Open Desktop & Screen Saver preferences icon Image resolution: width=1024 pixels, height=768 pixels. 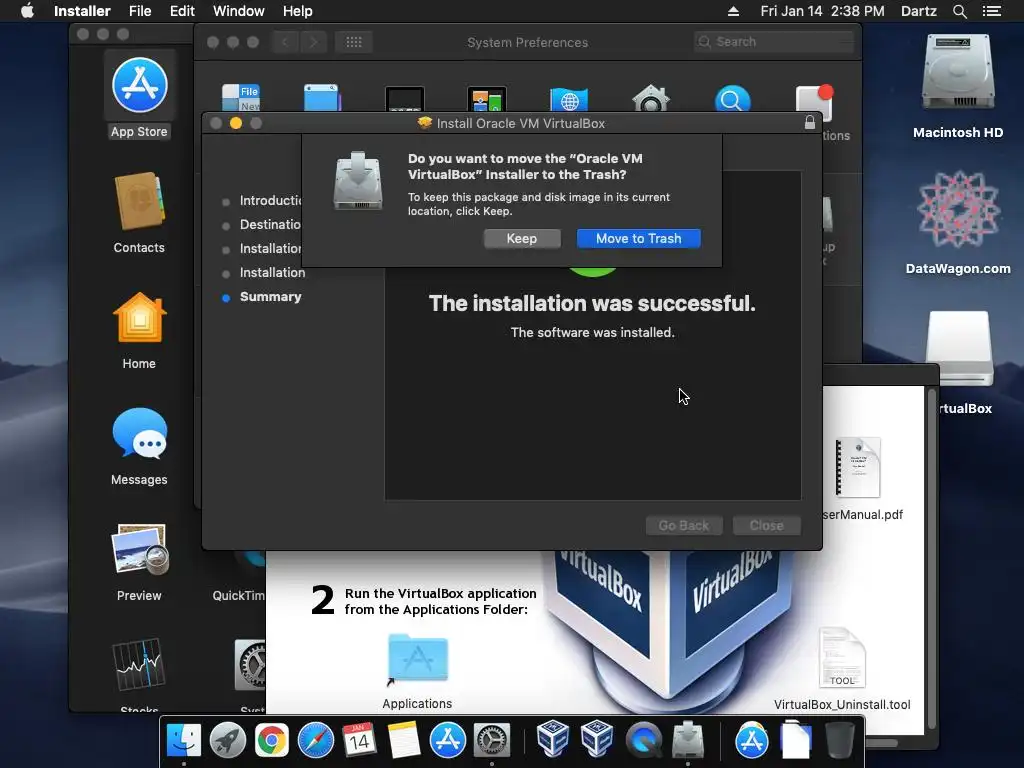tap(322, 98)
